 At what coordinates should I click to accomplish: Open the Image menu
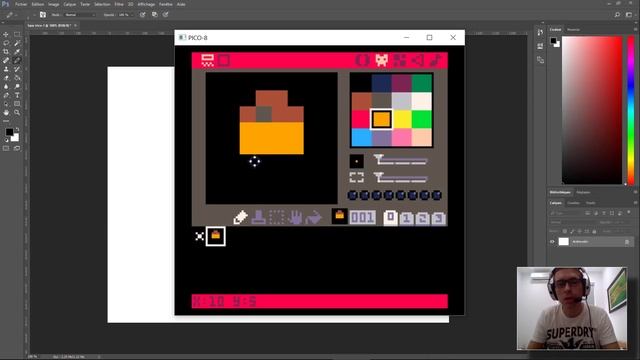point(53,4)
